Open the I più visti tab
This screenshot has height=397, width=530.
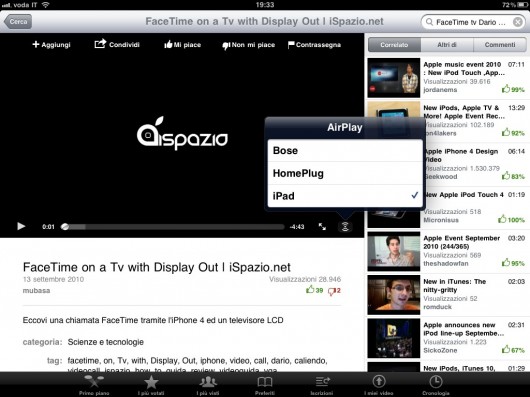coord(208,385)
